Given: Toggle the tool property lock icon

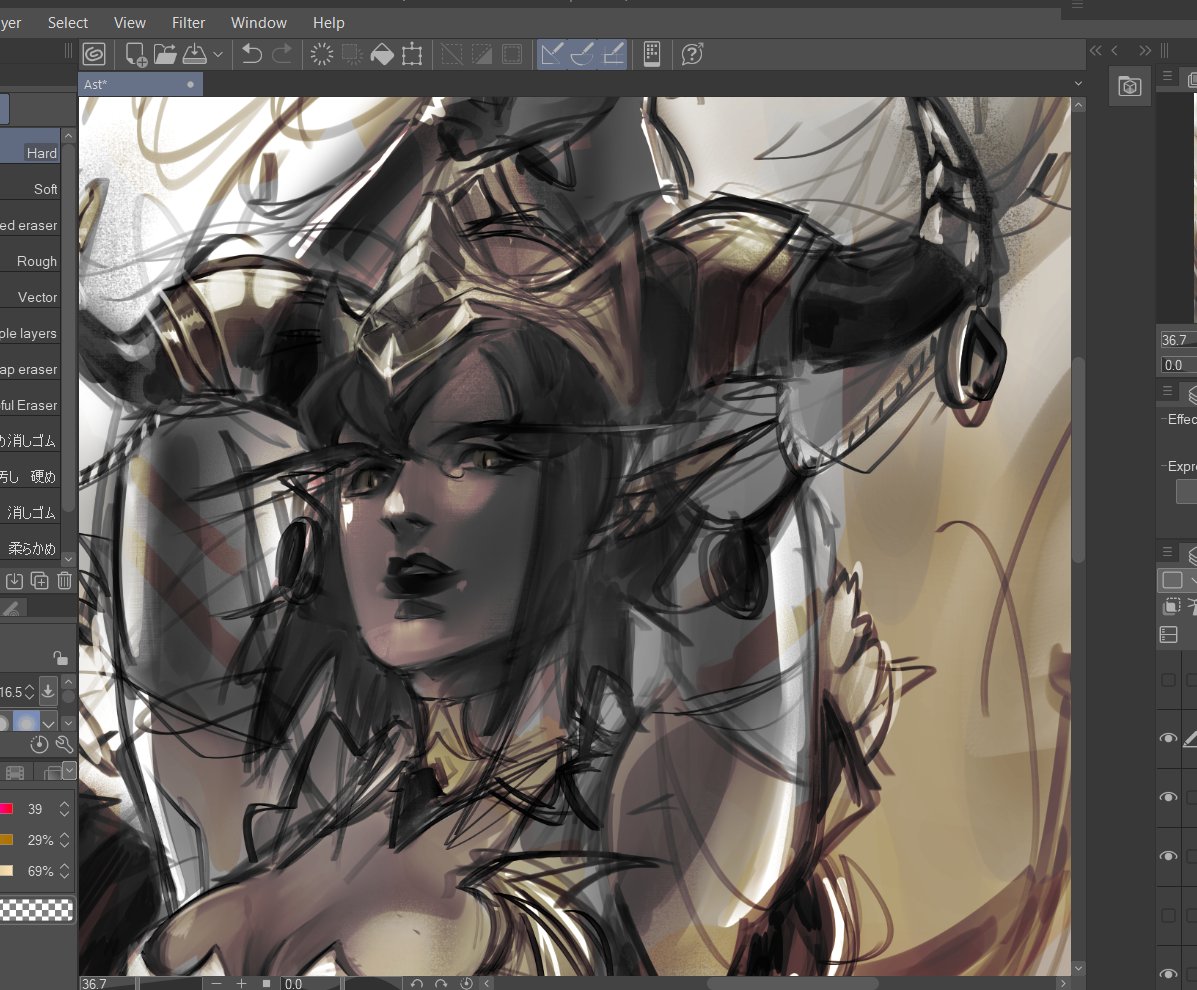Looking at the screenshot, I should point(60,658).
